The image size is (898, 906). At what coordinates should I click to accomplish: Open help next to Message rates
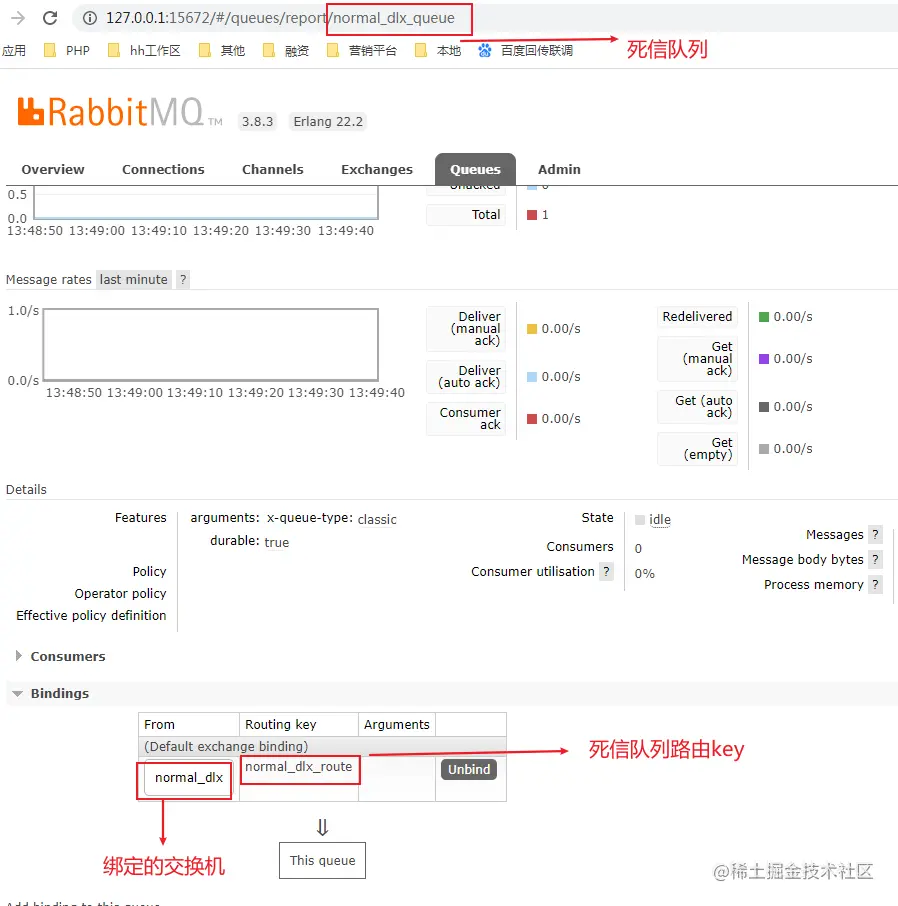click(x=183, y=280)
